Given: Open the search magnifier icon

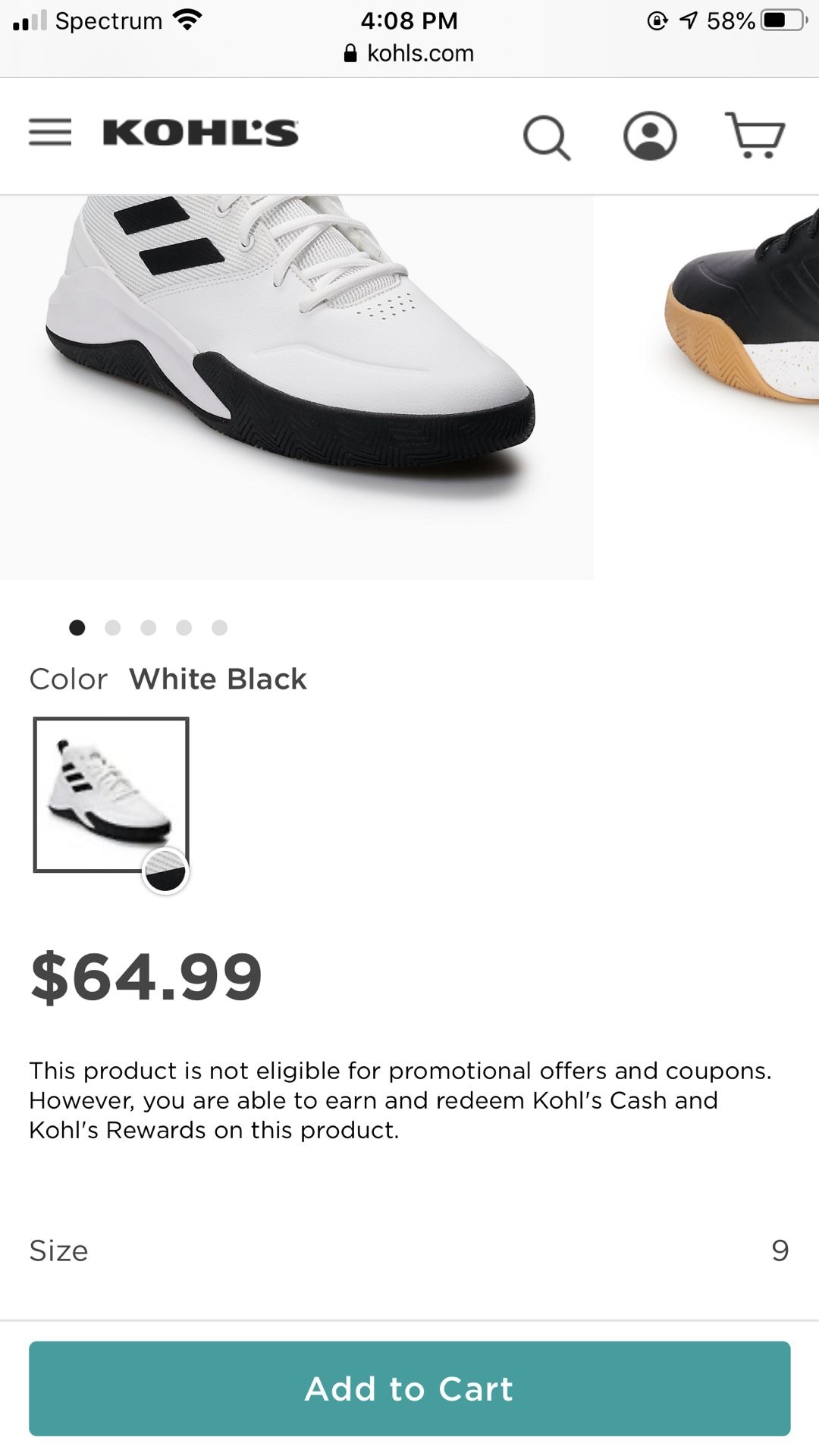Looking at the screenshot, I should coord(547,137).
